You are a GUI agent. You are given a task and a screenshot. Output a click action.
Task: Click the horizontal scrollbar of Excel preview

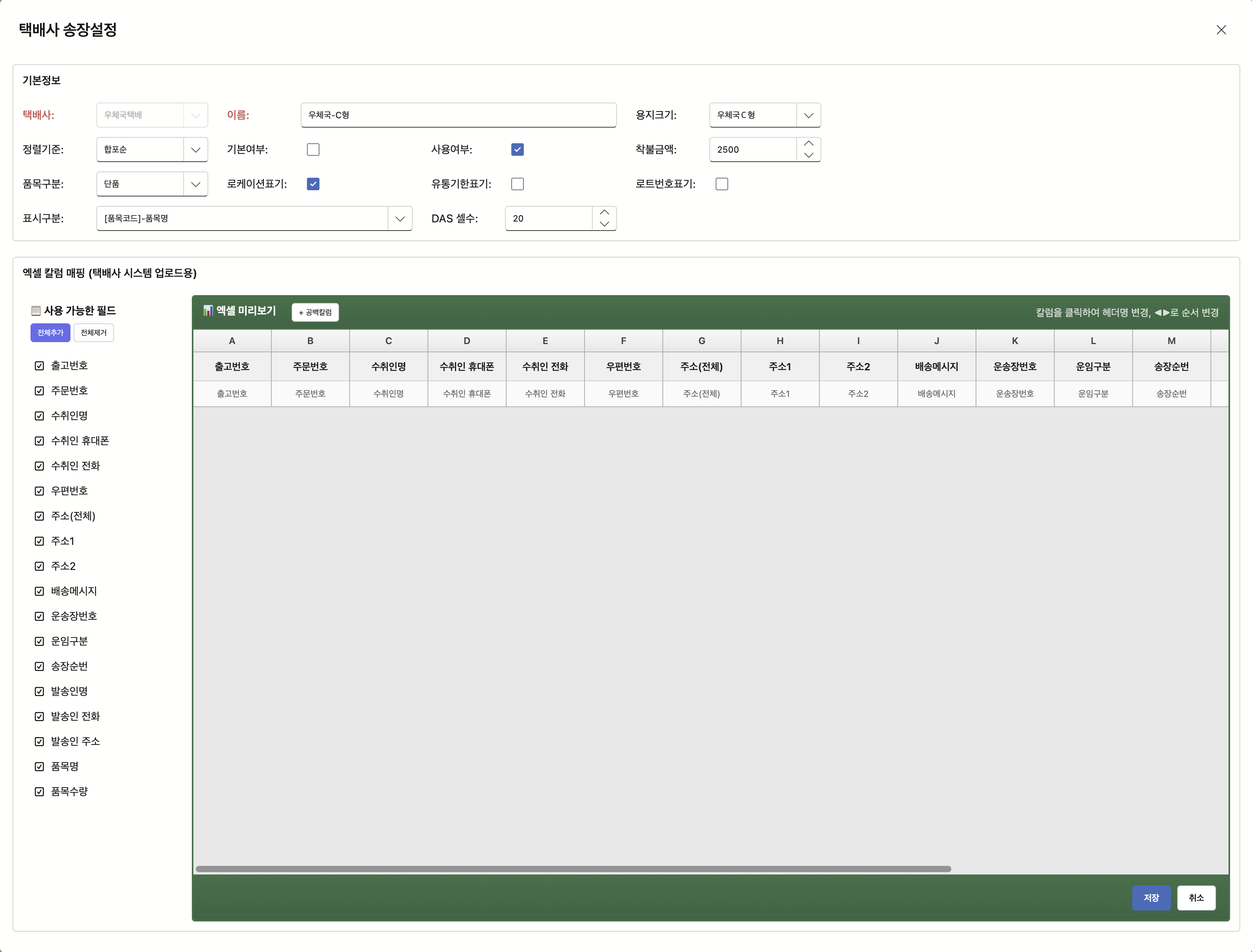(573, 869)
